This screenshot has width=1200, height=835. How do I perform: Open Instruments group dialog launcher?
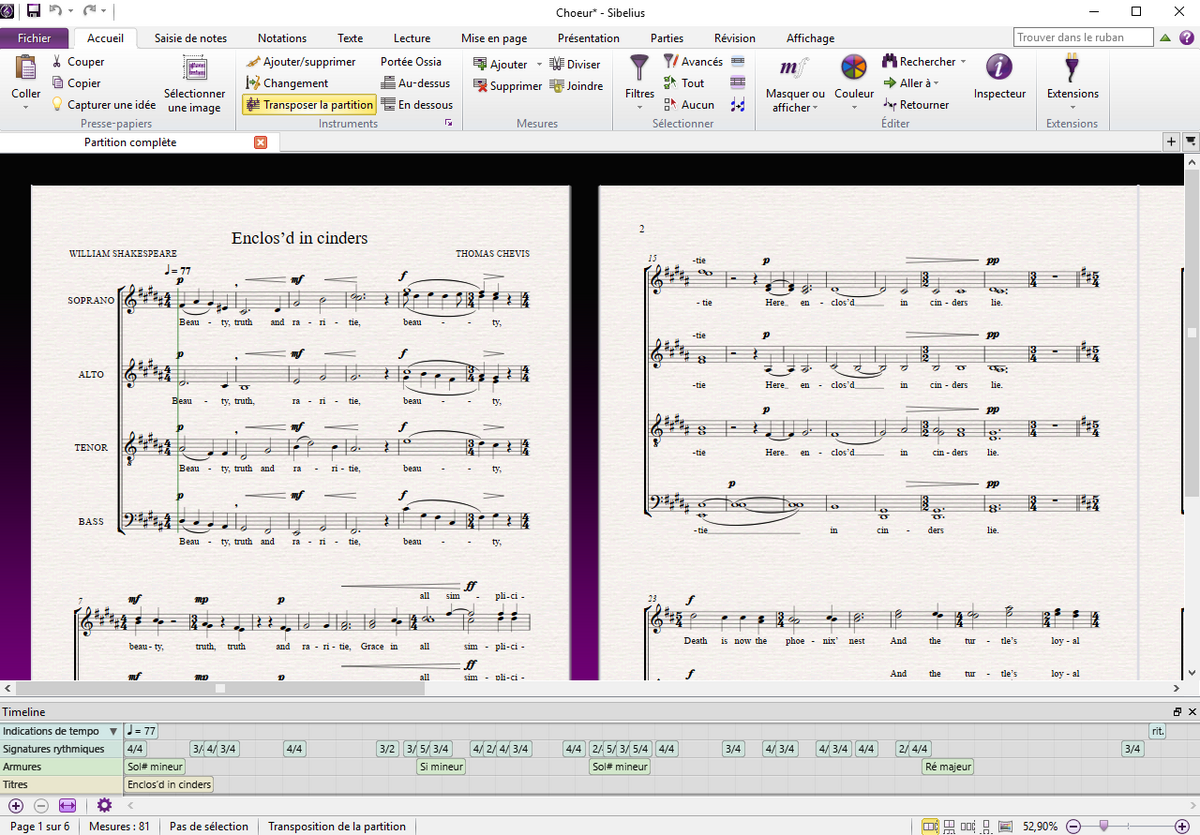coord(448,123)
